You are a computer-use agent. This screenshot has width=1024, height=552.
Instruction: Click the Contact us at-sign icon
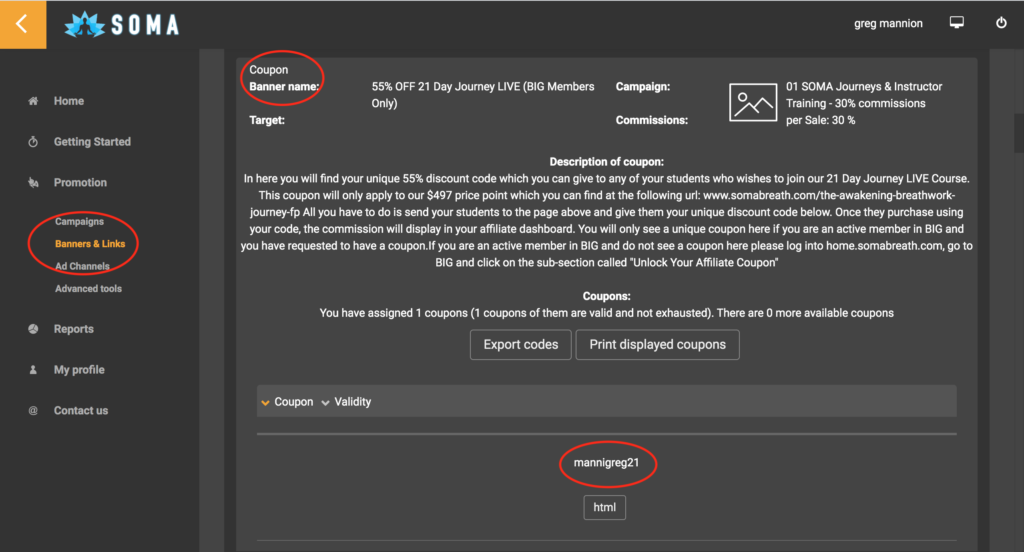pyautogui.click(x=33, y=410)
